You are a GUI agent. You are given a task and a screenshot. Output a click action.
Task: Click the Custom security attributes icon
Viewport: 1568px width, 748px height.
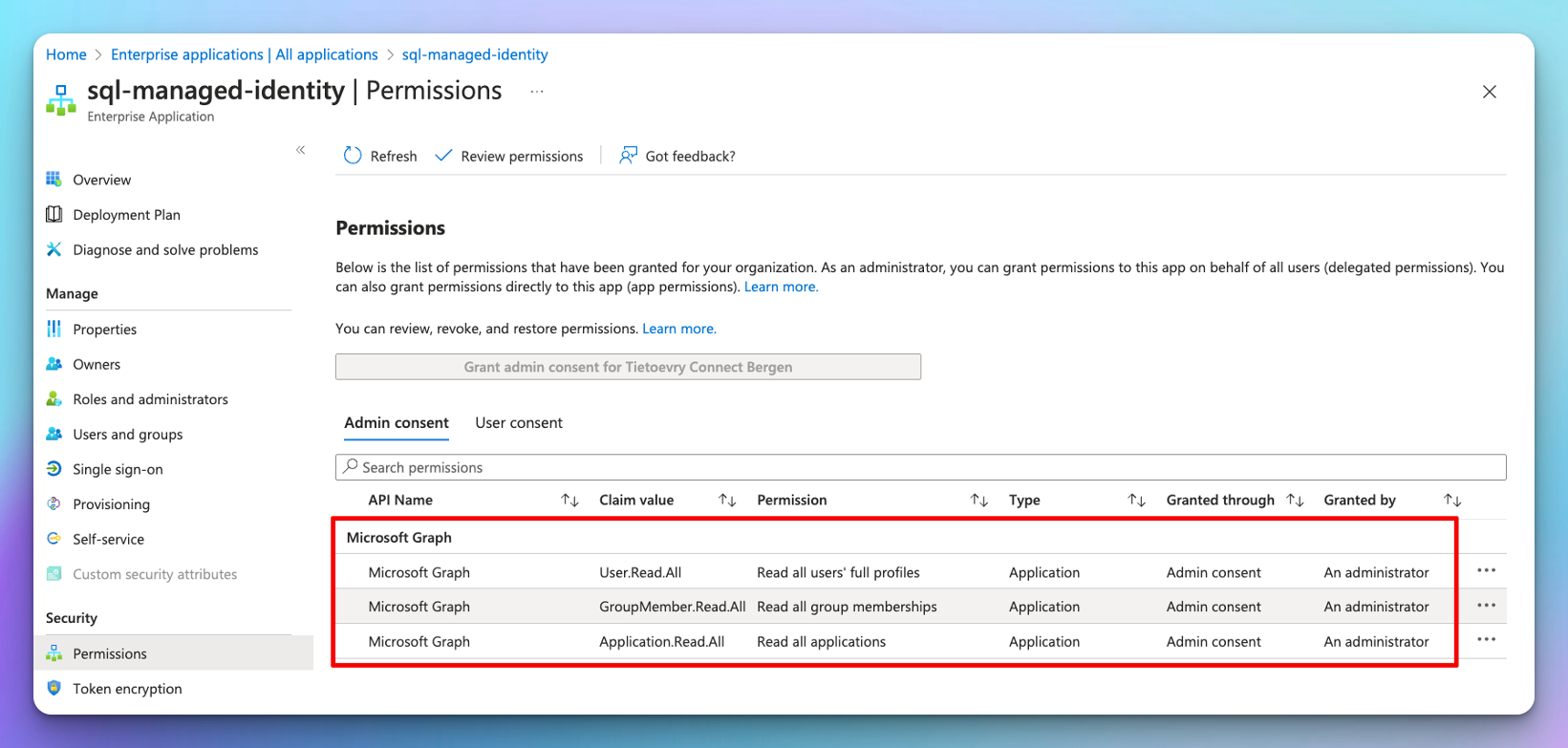(x=54, y=574)
